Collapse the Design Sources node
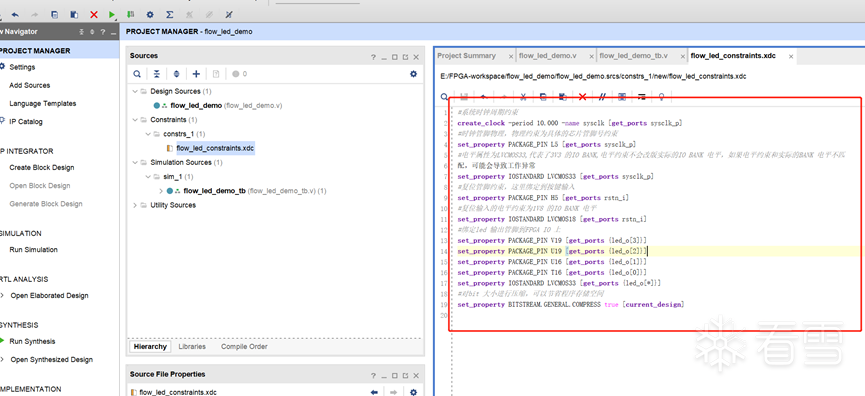Viewport: 865px width, 396px height. click(135, 91)
